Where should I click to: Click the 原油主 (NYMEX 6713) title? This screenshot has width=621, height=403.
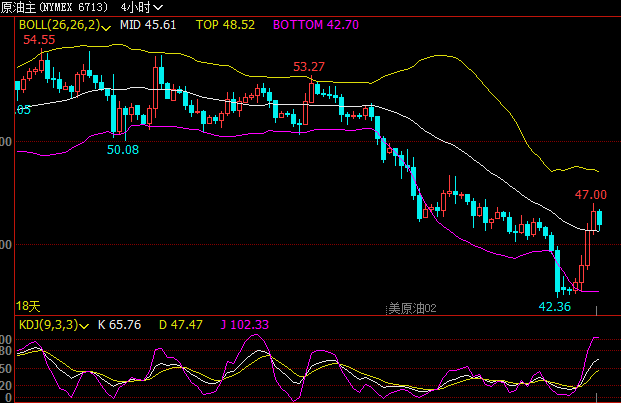[x=54, y=7]
